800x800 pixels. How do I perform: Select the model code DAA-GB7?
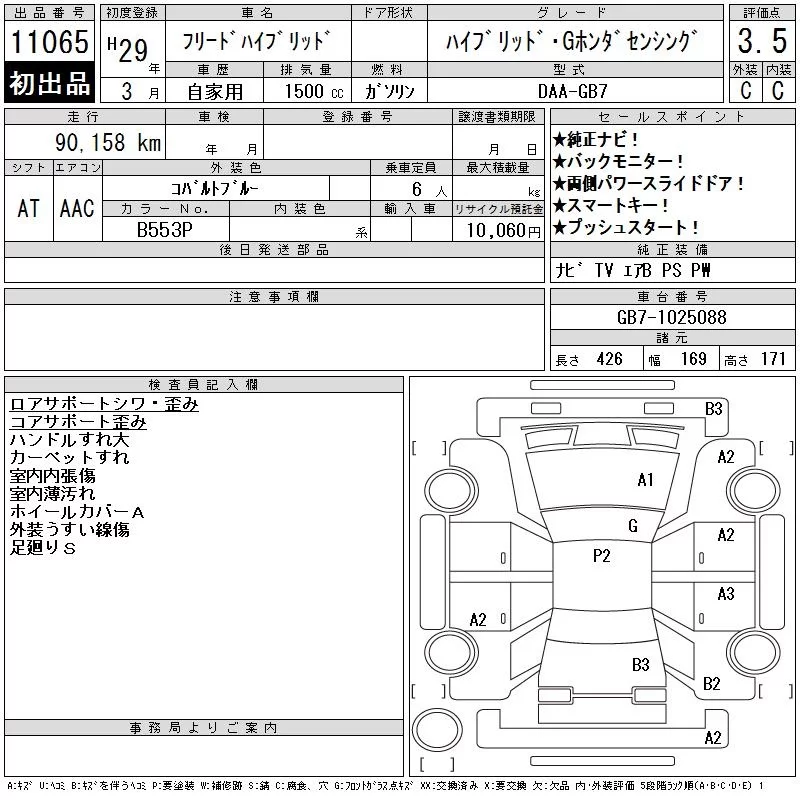572,92
